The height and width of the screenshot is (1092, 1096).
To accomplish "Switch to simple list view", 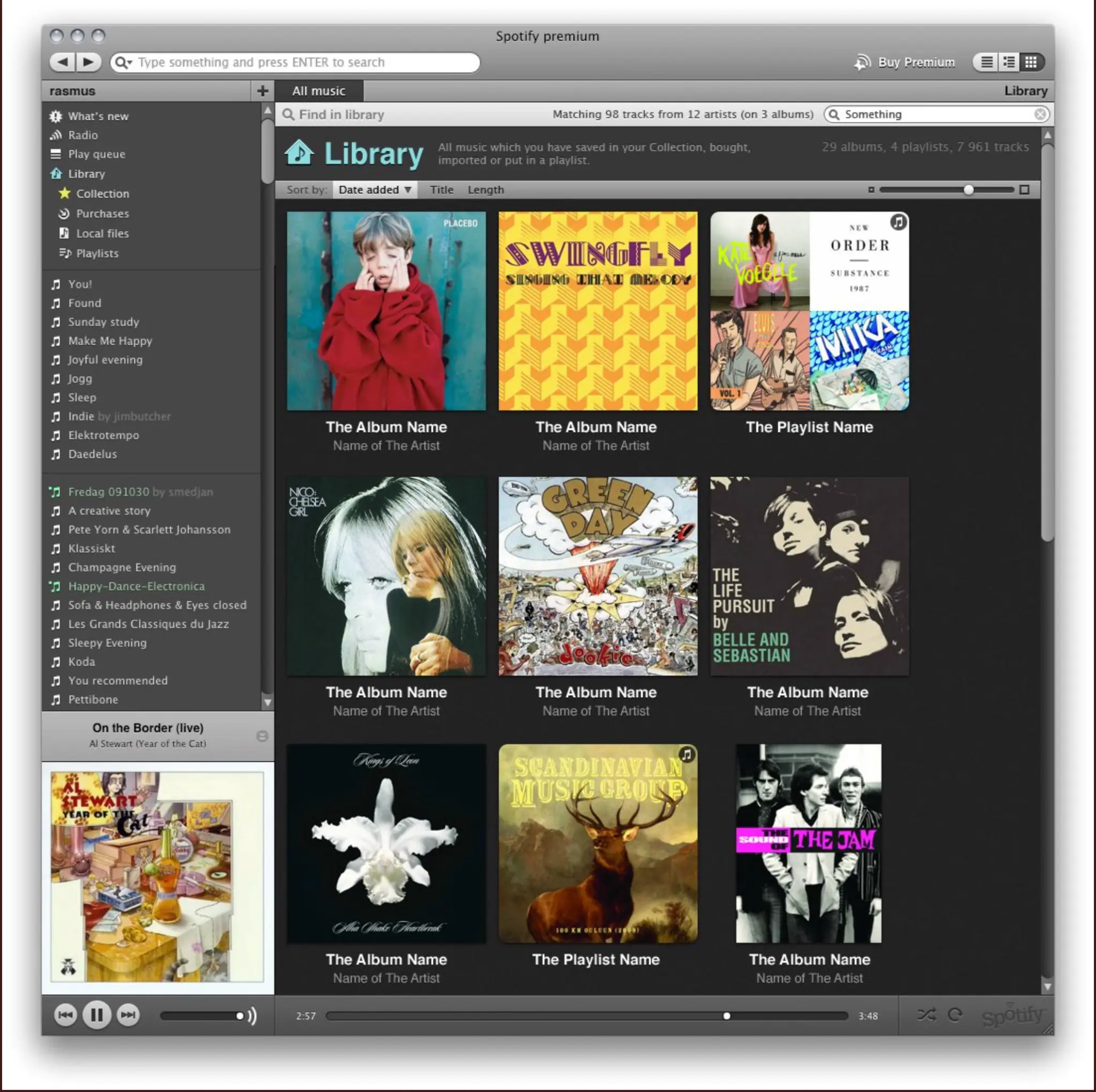I will (987, 62).
